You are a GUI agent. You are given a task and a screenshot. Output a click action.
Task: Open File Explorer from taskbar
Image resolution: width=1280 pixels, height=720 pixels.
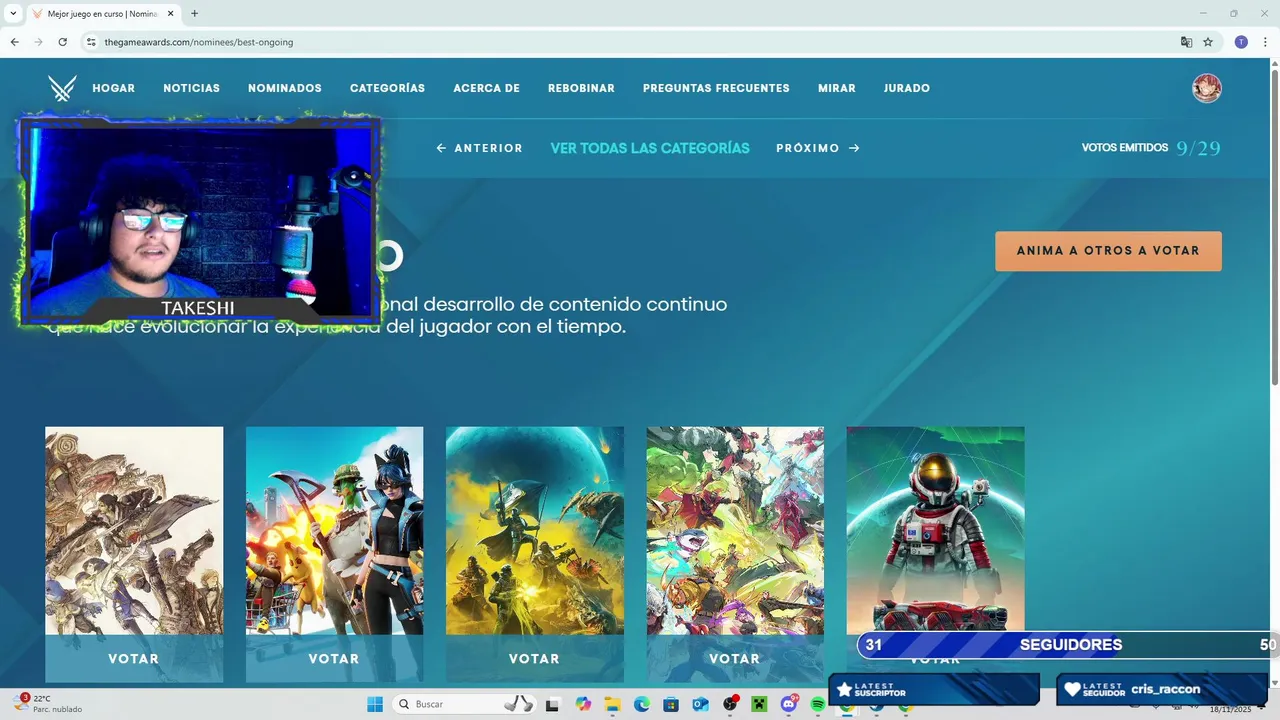(x=612, y=704)
